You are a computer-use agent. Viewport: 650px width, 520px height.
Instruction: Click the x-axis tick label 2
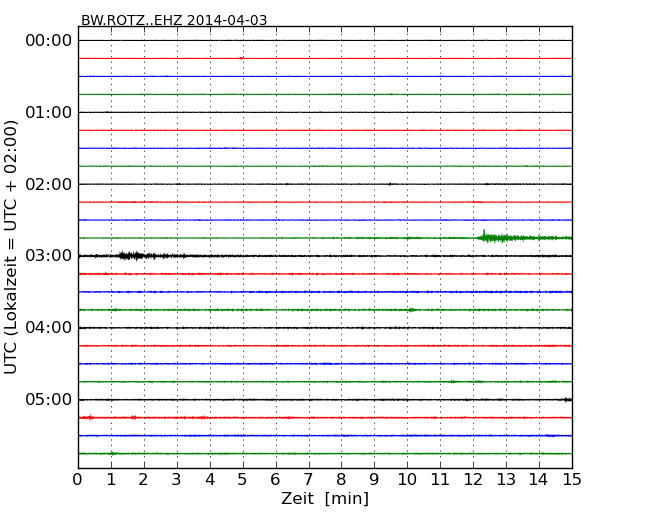tap(143, 480)
